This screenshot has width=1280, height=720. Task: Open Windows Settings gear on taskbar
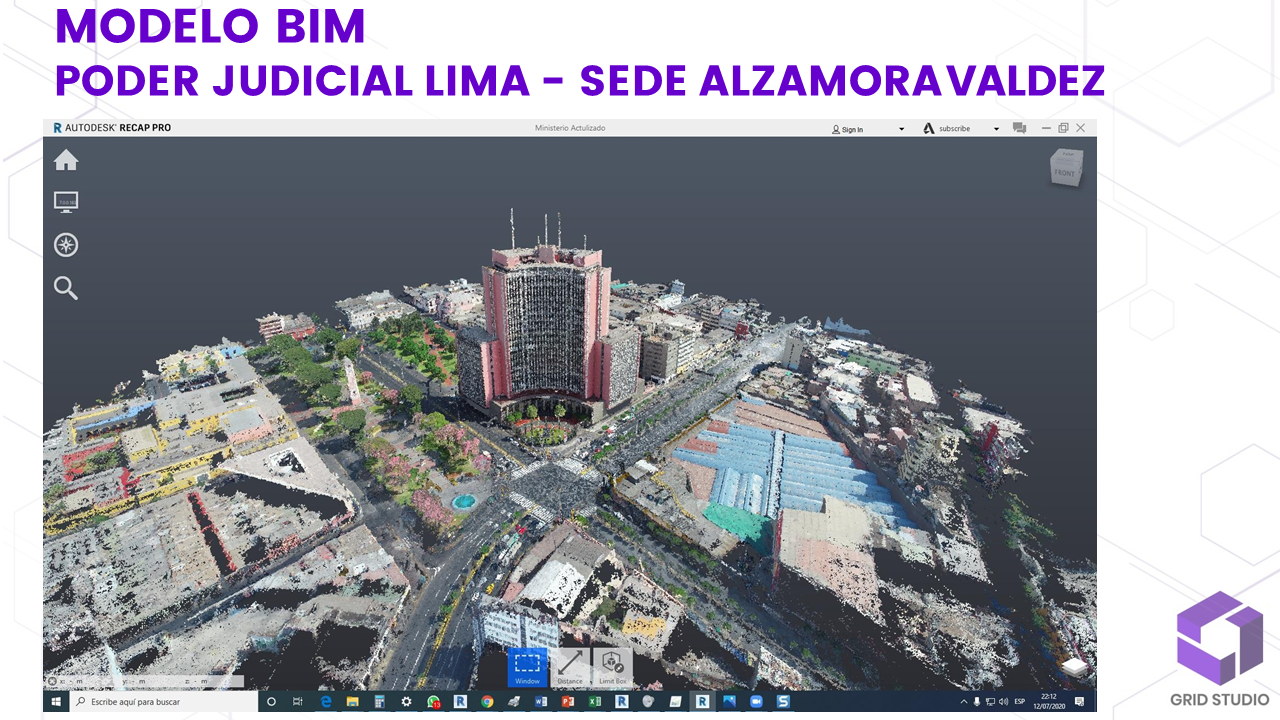406,702
